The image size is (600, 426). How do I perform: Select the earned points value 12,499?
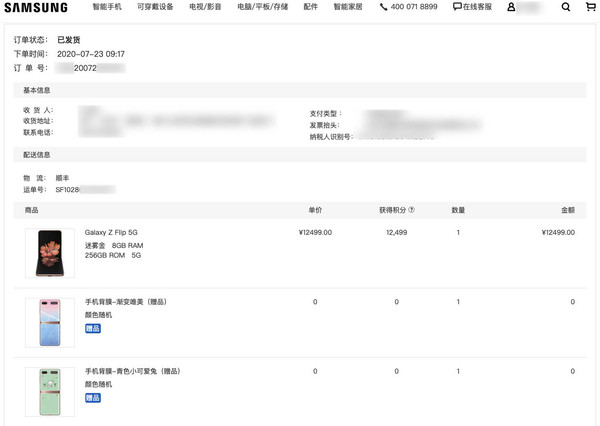click(x=396, y=232)
